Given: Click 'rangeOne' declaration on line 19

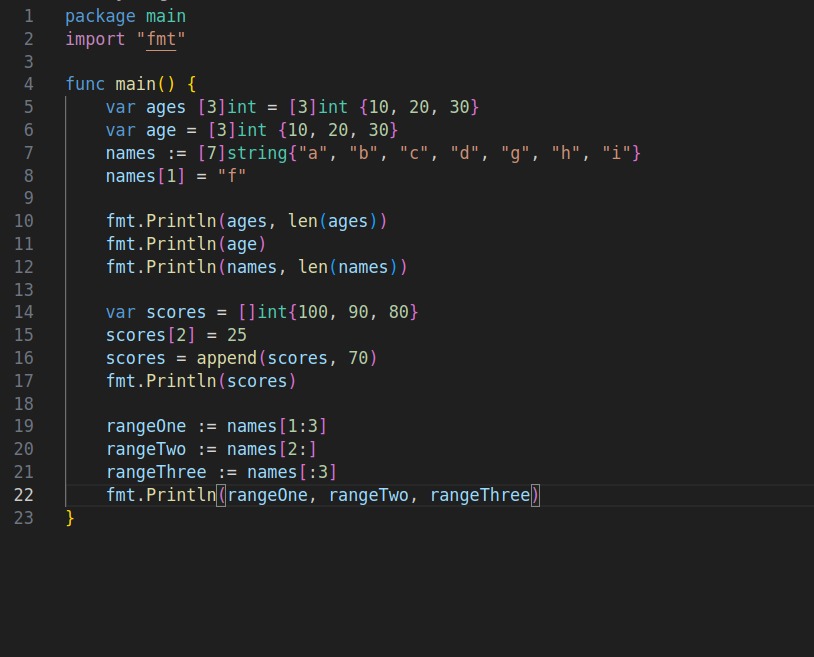Looking at the screenshot, I should click(x=146, y=426).
